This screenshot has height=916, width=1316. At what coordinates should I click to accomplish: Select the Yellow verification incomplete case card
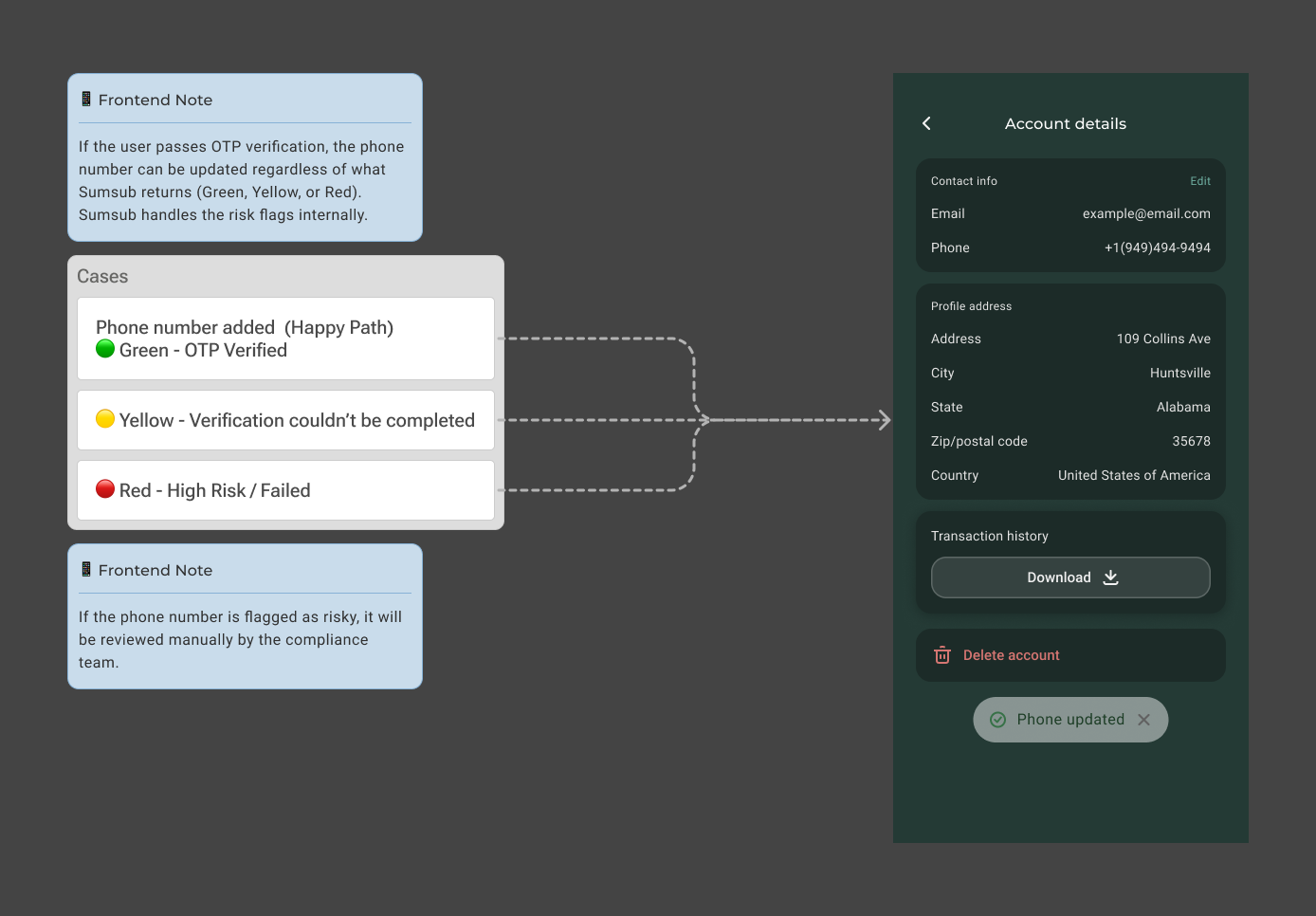click(285, 420)
